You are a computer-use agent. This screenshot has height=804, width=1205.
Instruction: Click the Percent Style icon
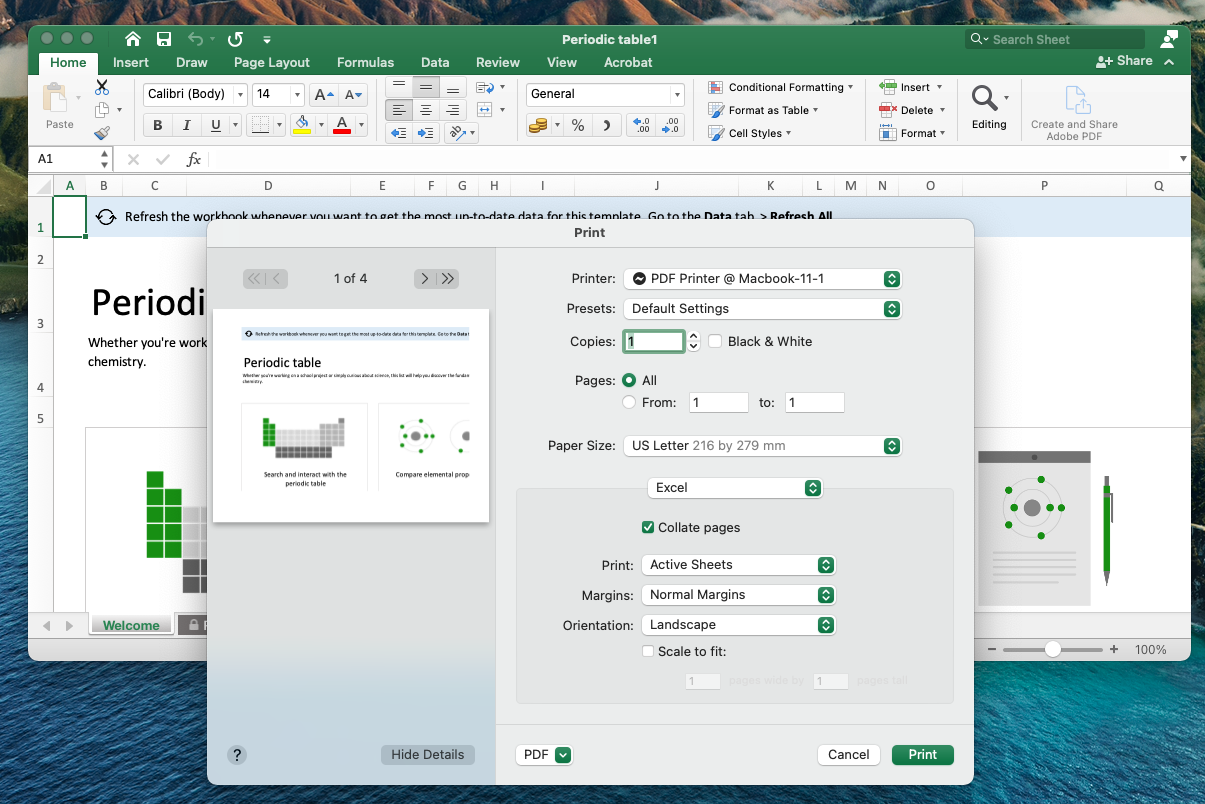click(578, 125)
